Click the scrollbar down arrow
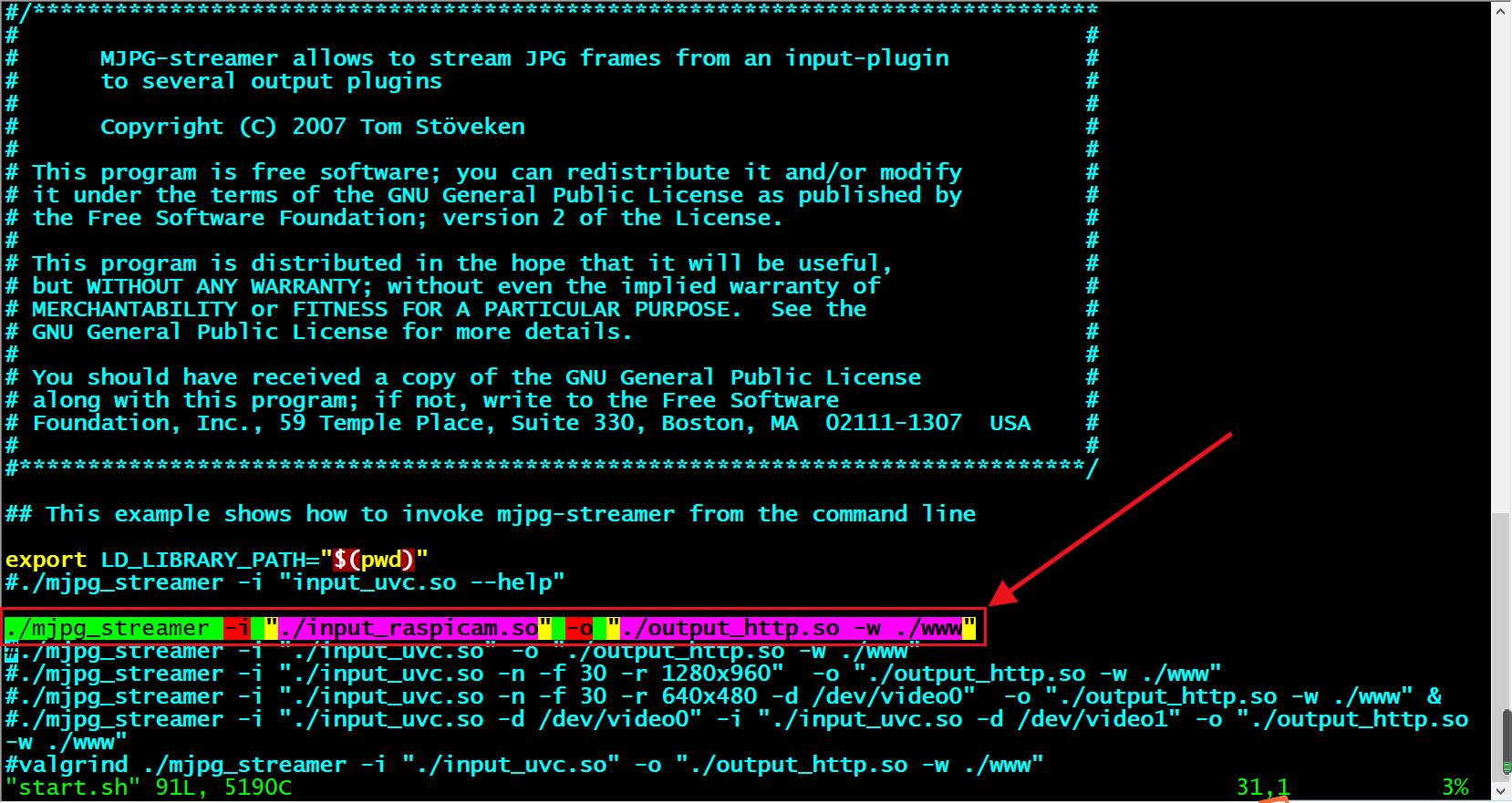 pyautogui.click(x=1501, y=790)
